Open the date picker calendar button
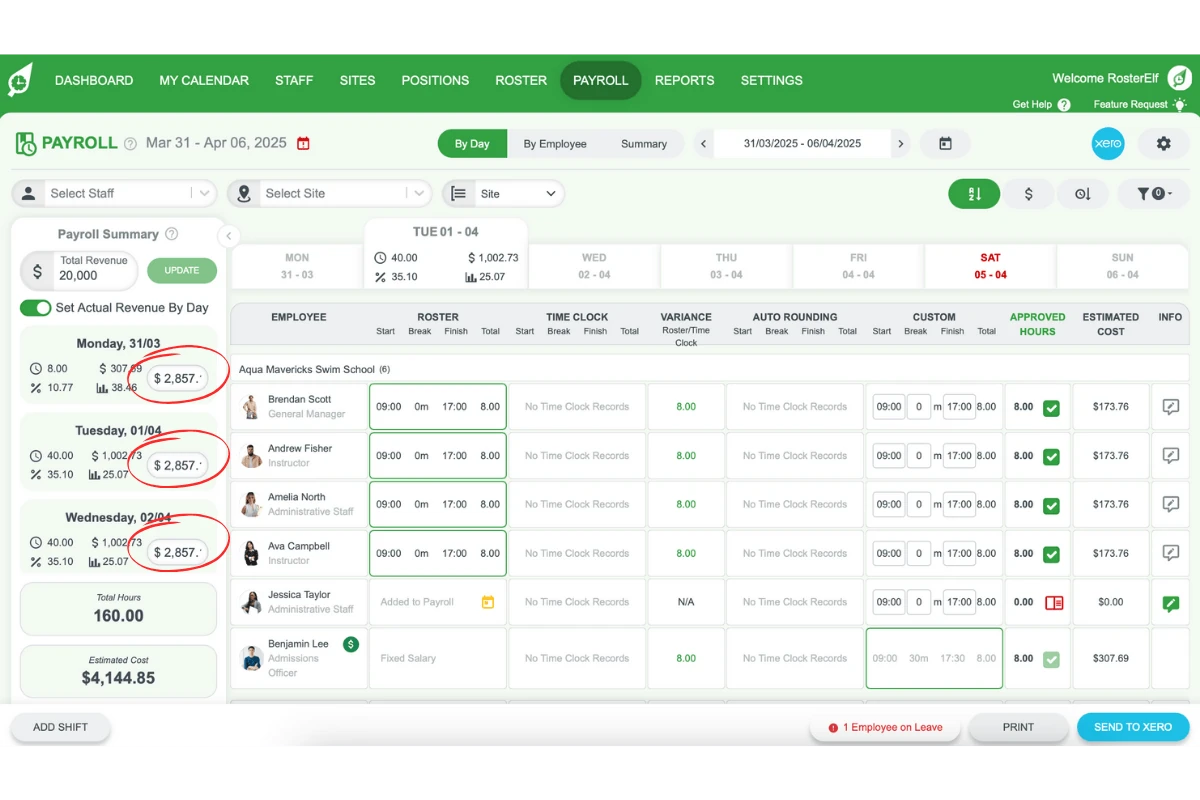Viewport: 1200px width, 800px height. 945,144
